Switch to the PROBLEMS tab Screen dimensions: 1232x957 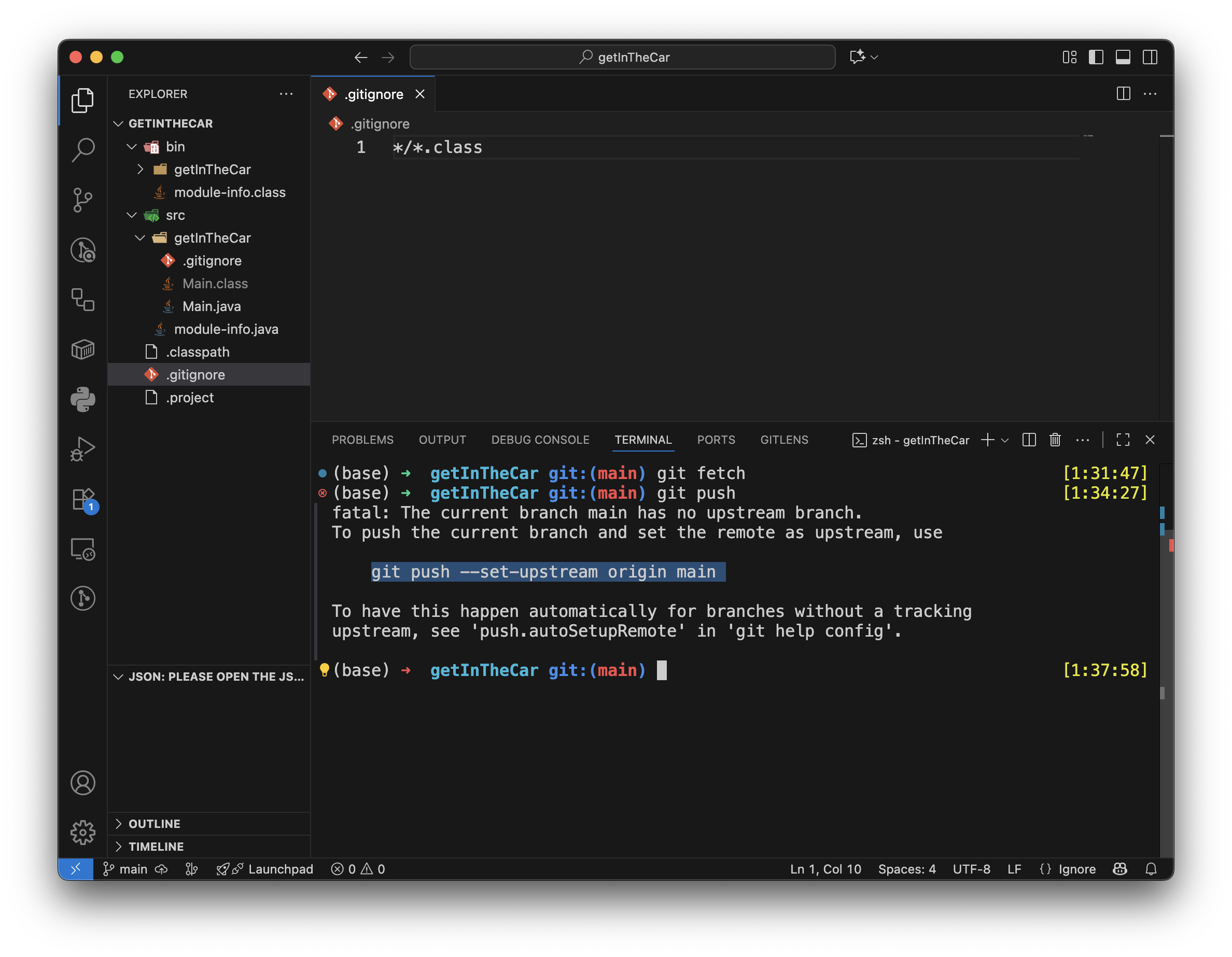tap(362, 440)
